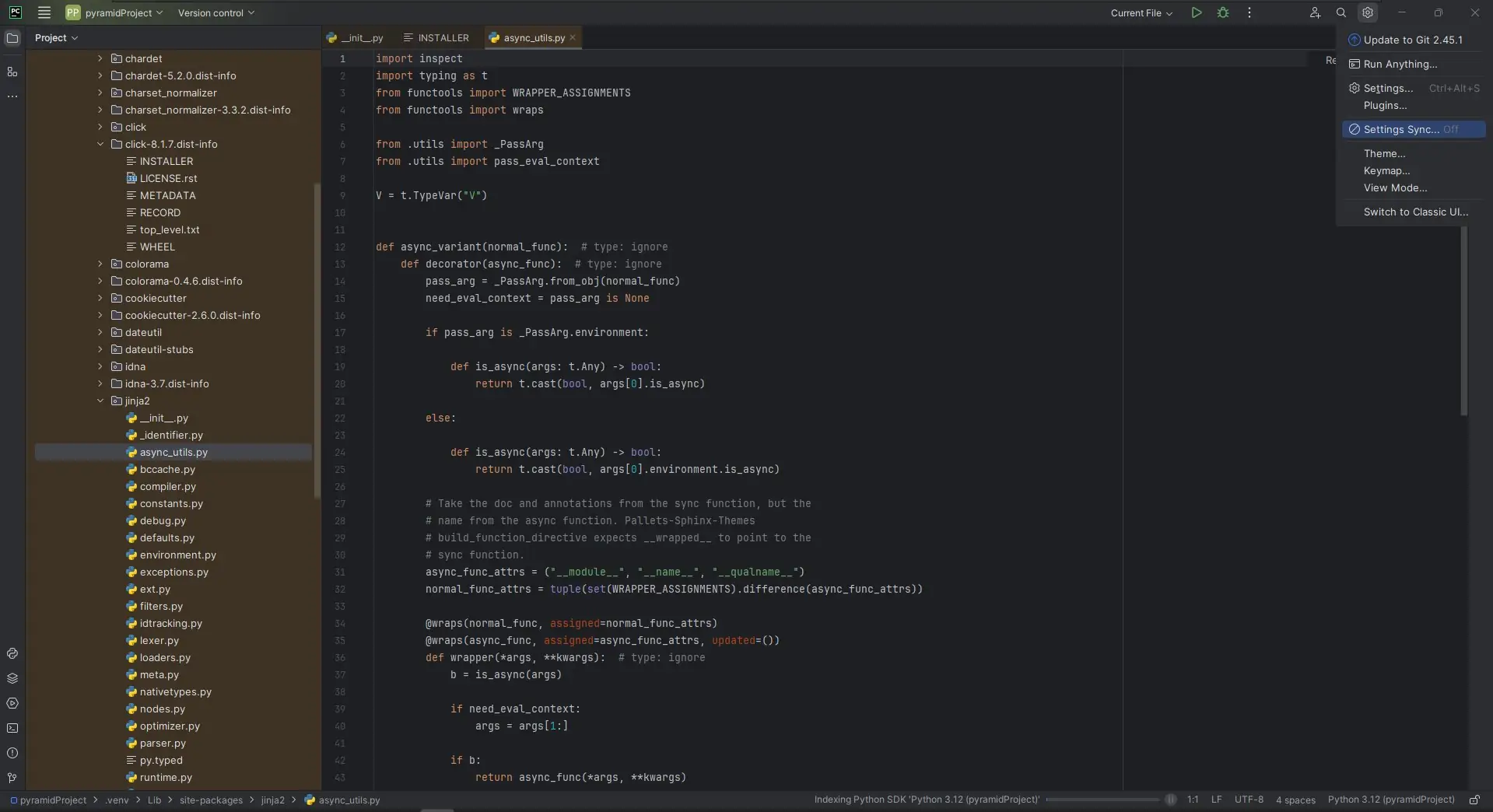Click the Debug bug icon
1493x812 pixels.
[x=1223, y=13]
